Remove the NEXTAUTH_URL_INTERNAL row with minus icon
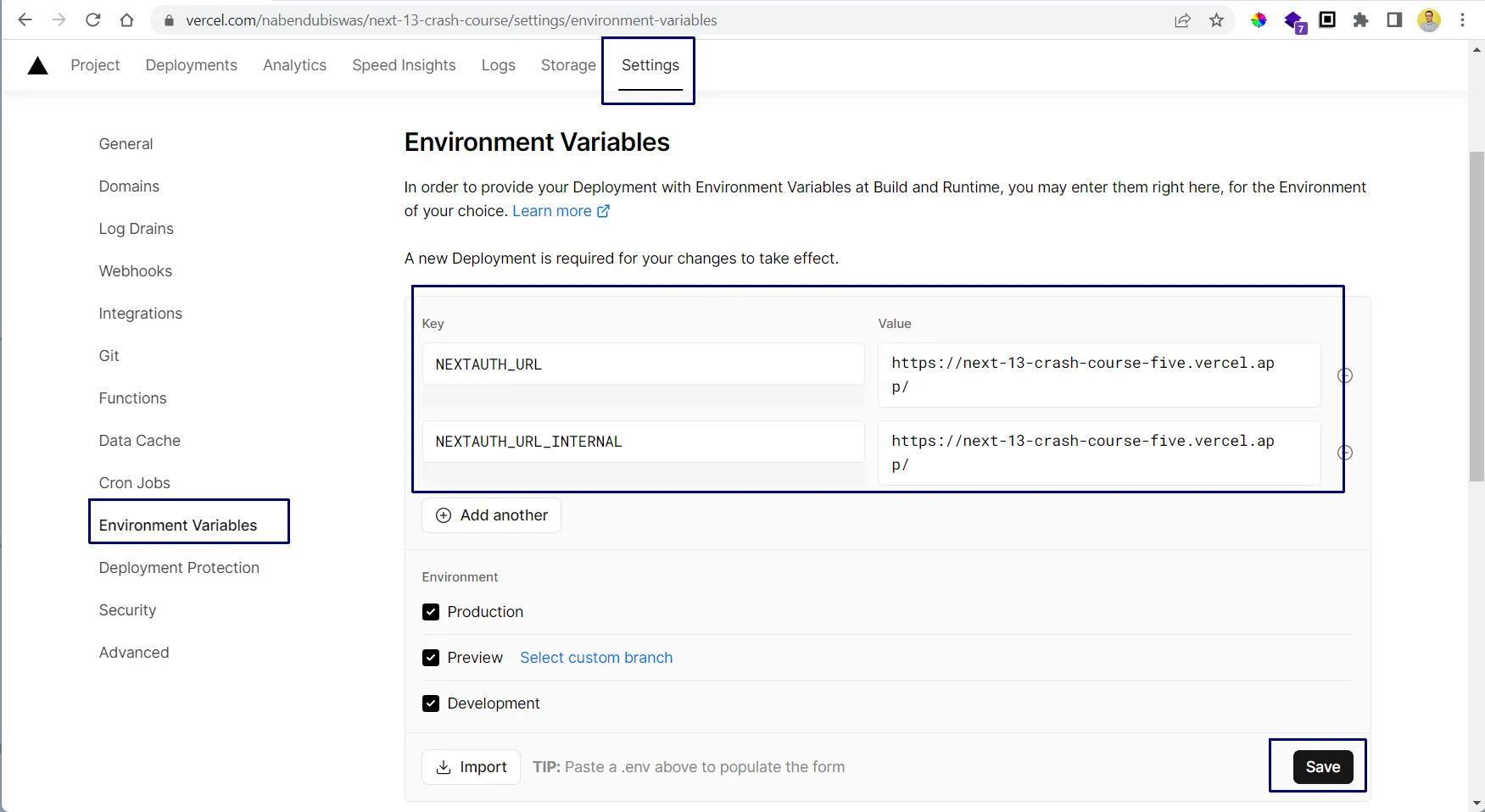Screen dimensions: 1485x812 coord(1345,453)
